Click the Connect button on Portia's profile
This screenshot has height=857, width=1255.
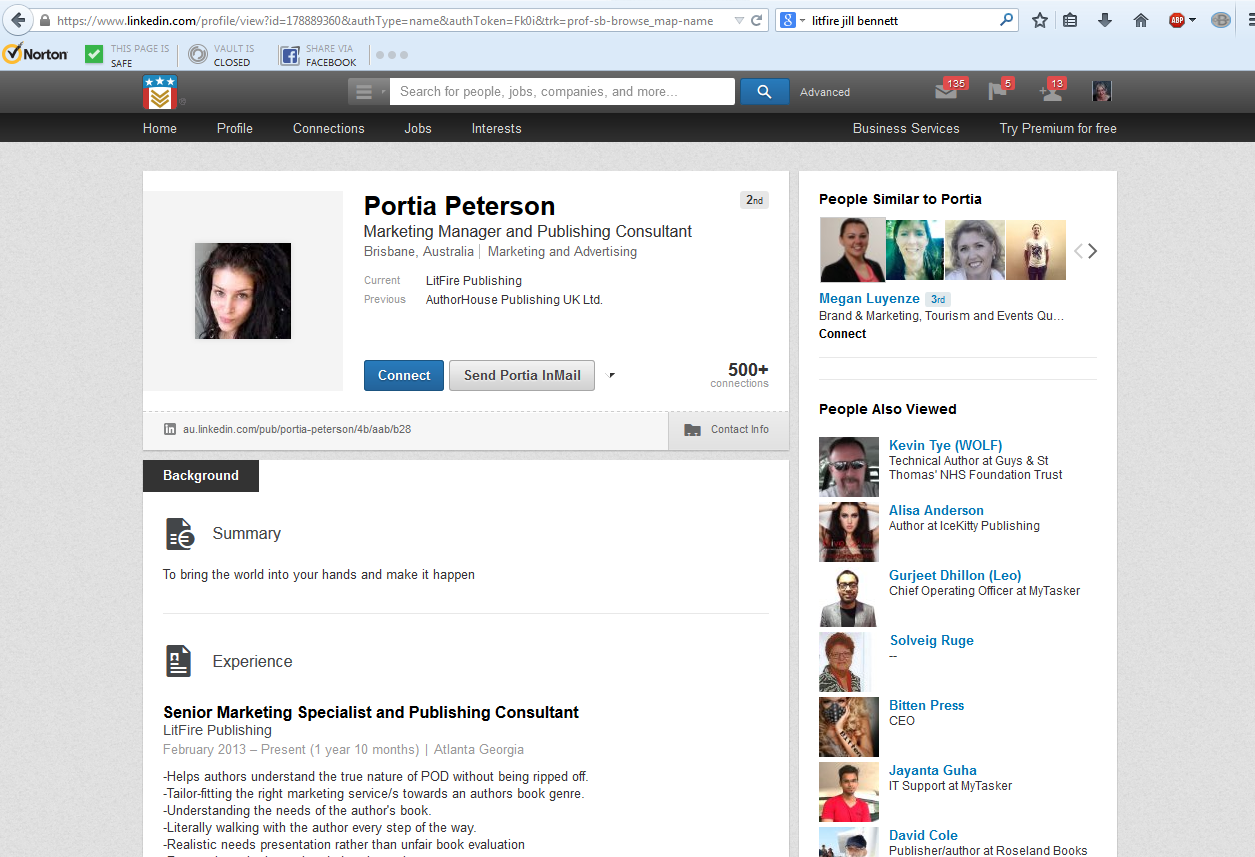[x=403, y=375]
